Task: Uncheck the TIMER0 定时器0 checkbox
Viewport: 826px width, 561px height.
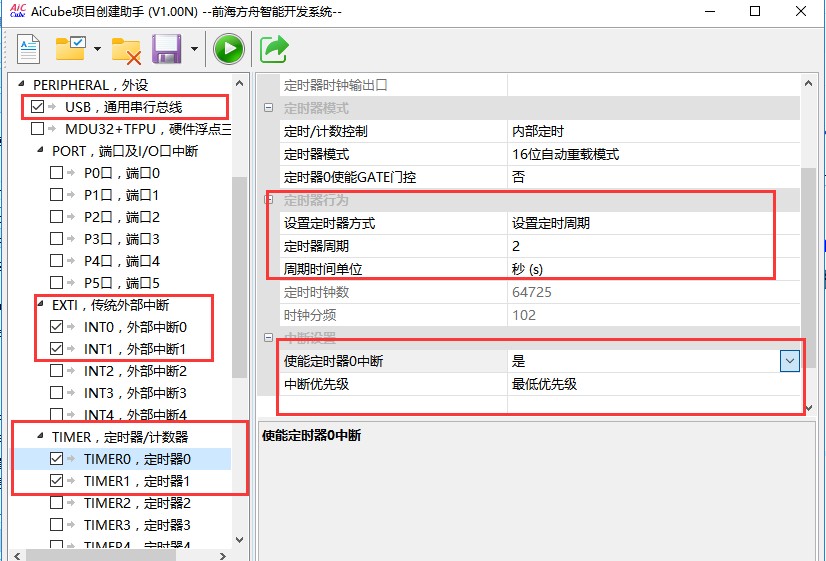Action: pyautogui.click(x=56, y=459)
